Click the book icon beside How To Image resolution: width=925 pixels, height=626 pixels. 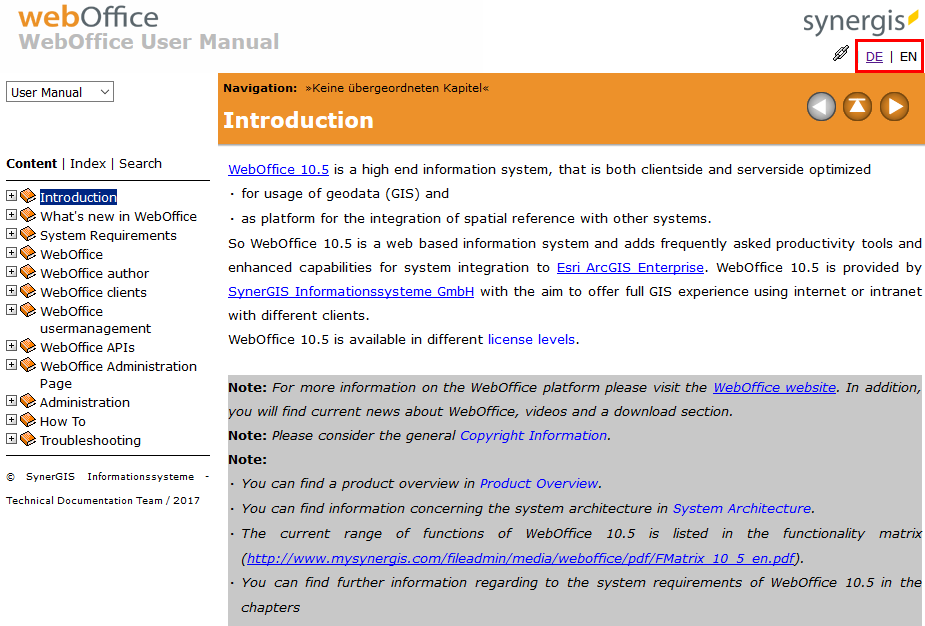click(x=28, y=420)
